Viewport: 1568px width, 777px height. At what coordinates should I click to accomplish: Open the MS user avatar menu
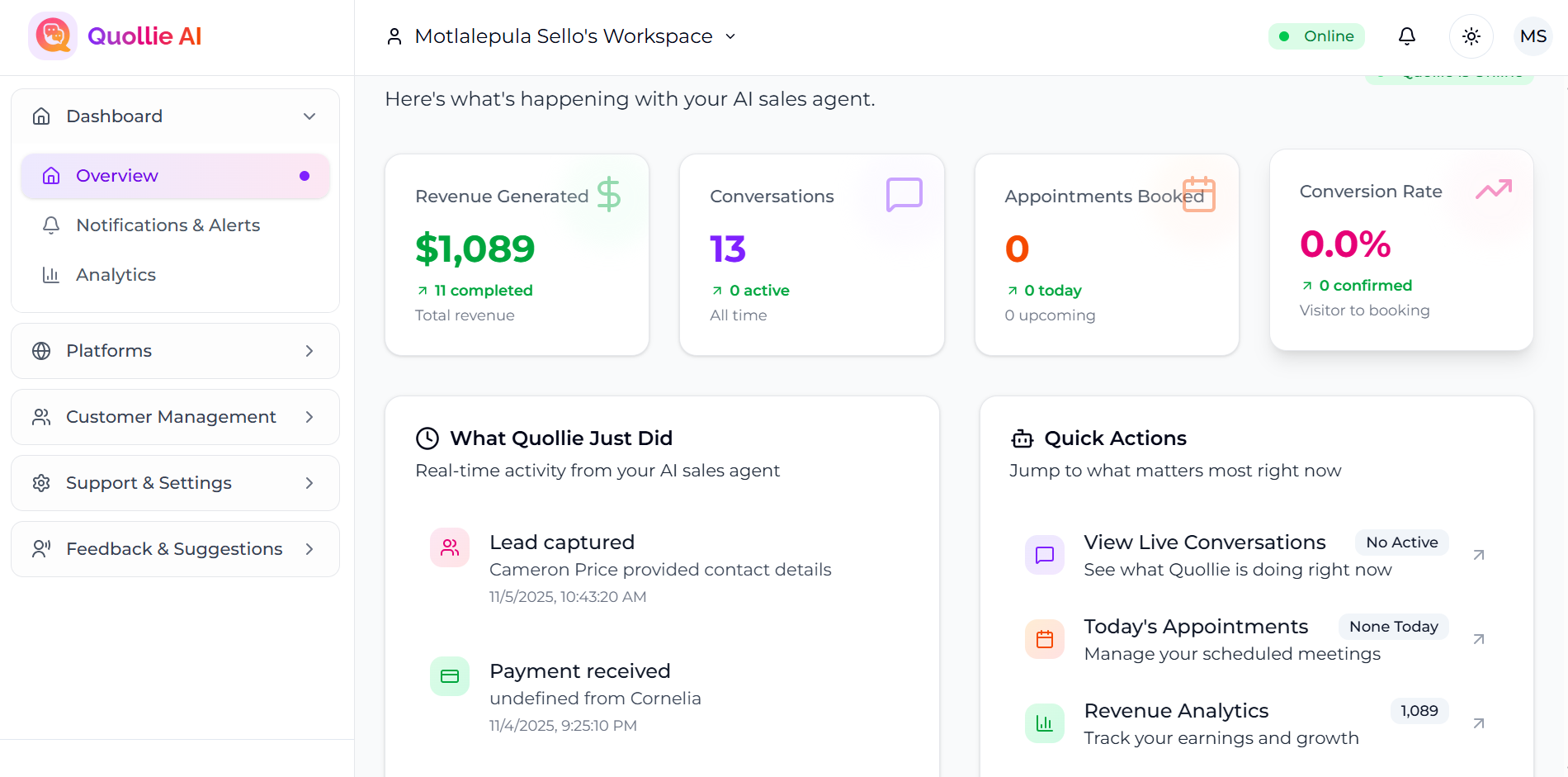tap(1533, 36)
